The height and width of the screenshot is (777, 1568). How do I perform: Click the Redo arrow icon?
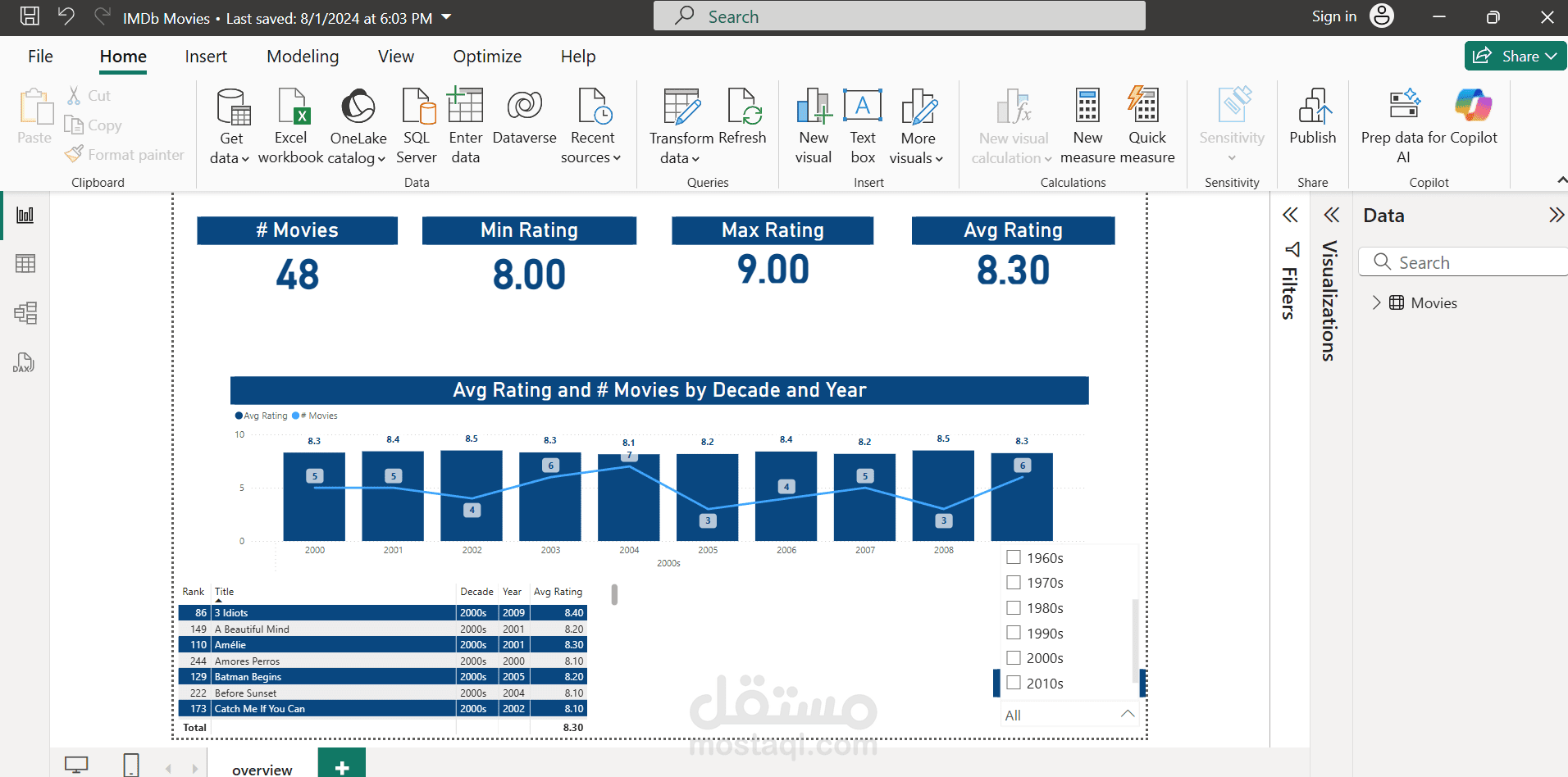click(103, 16)
